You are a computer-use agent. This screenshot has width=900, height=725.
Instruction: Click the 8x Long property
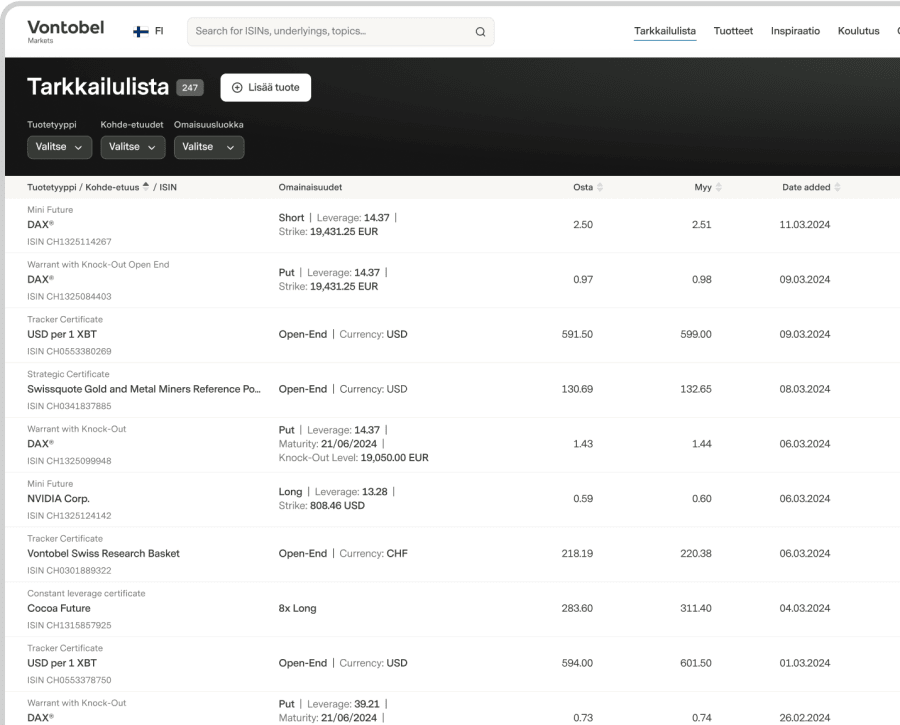pos(297,608)
